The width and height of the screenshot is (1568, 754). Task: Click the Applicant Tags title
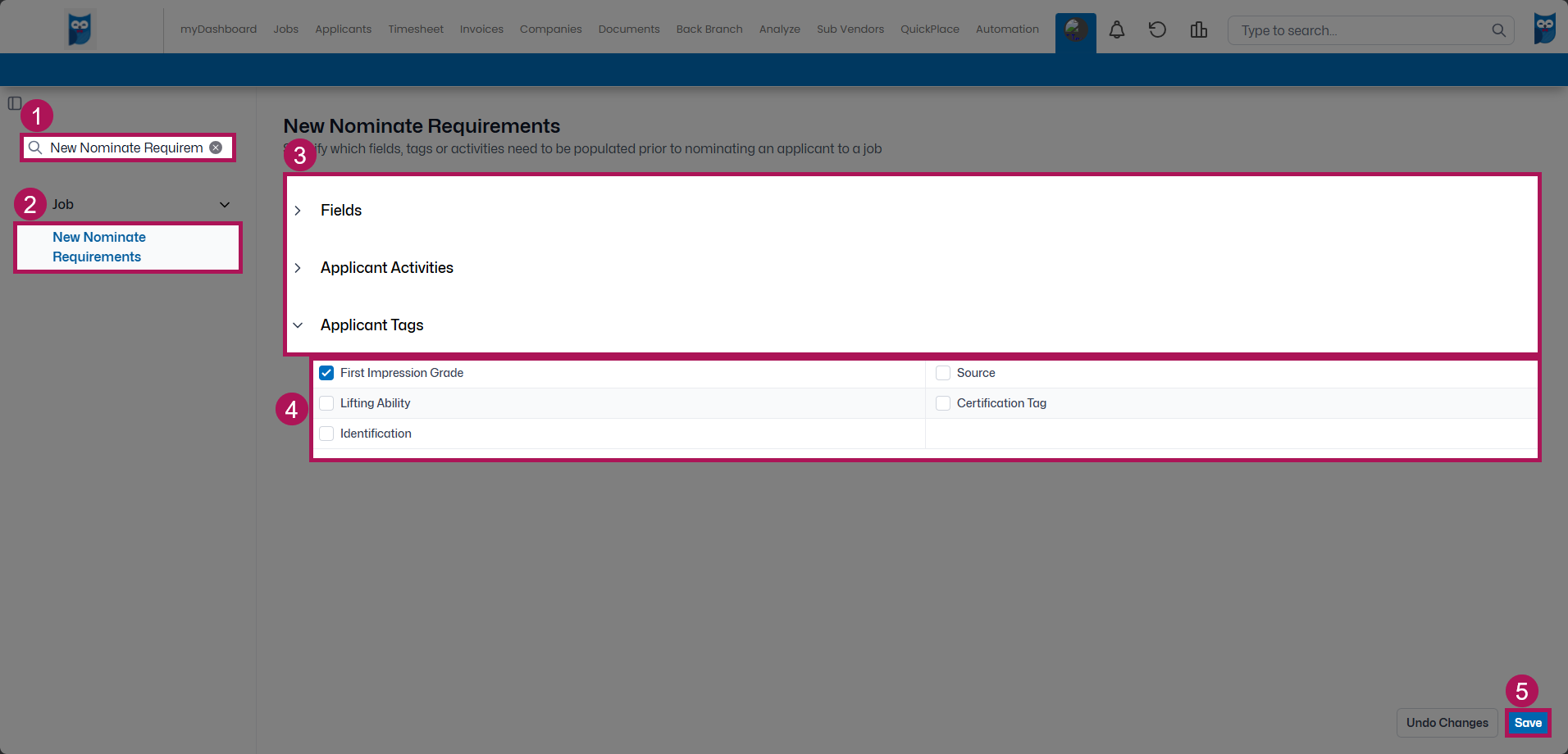[x=372, y=325]
